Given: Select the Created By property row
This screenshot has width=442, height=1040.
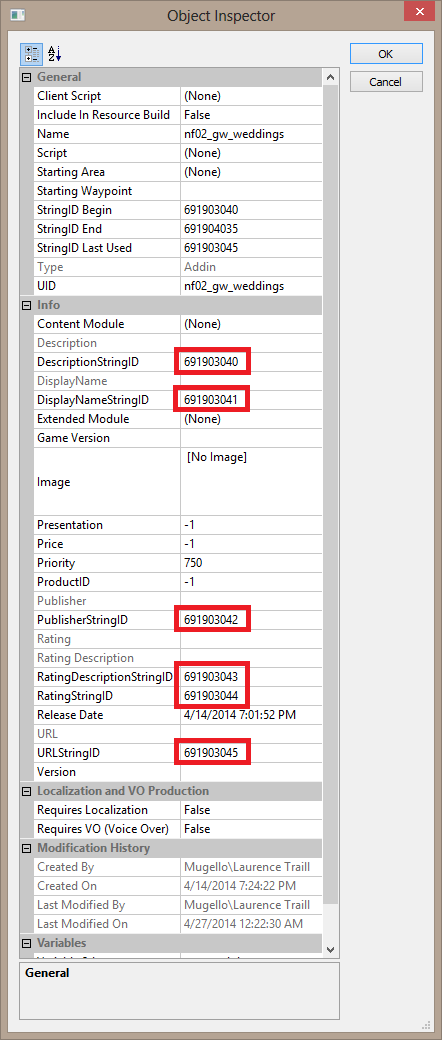Looking at the screenshot, I should (178, 867).
